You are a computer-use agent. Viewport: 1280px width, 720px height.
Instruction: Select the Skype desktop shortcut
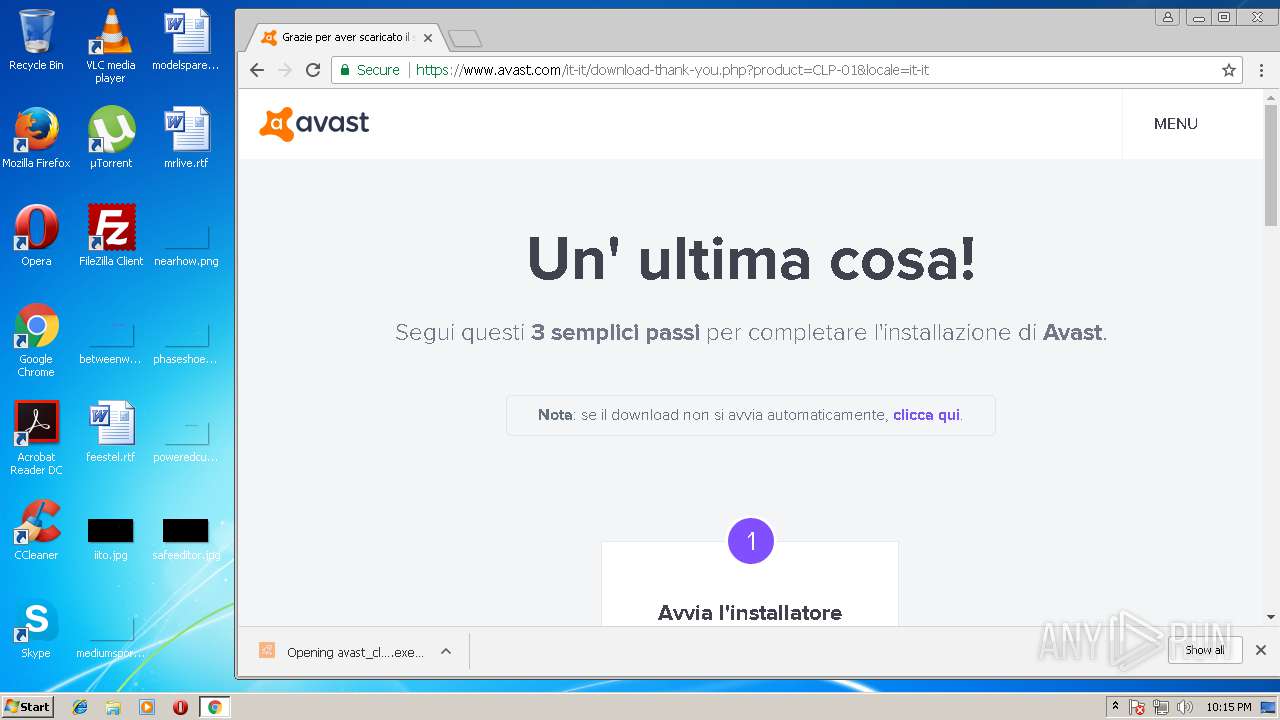[36, 628]
